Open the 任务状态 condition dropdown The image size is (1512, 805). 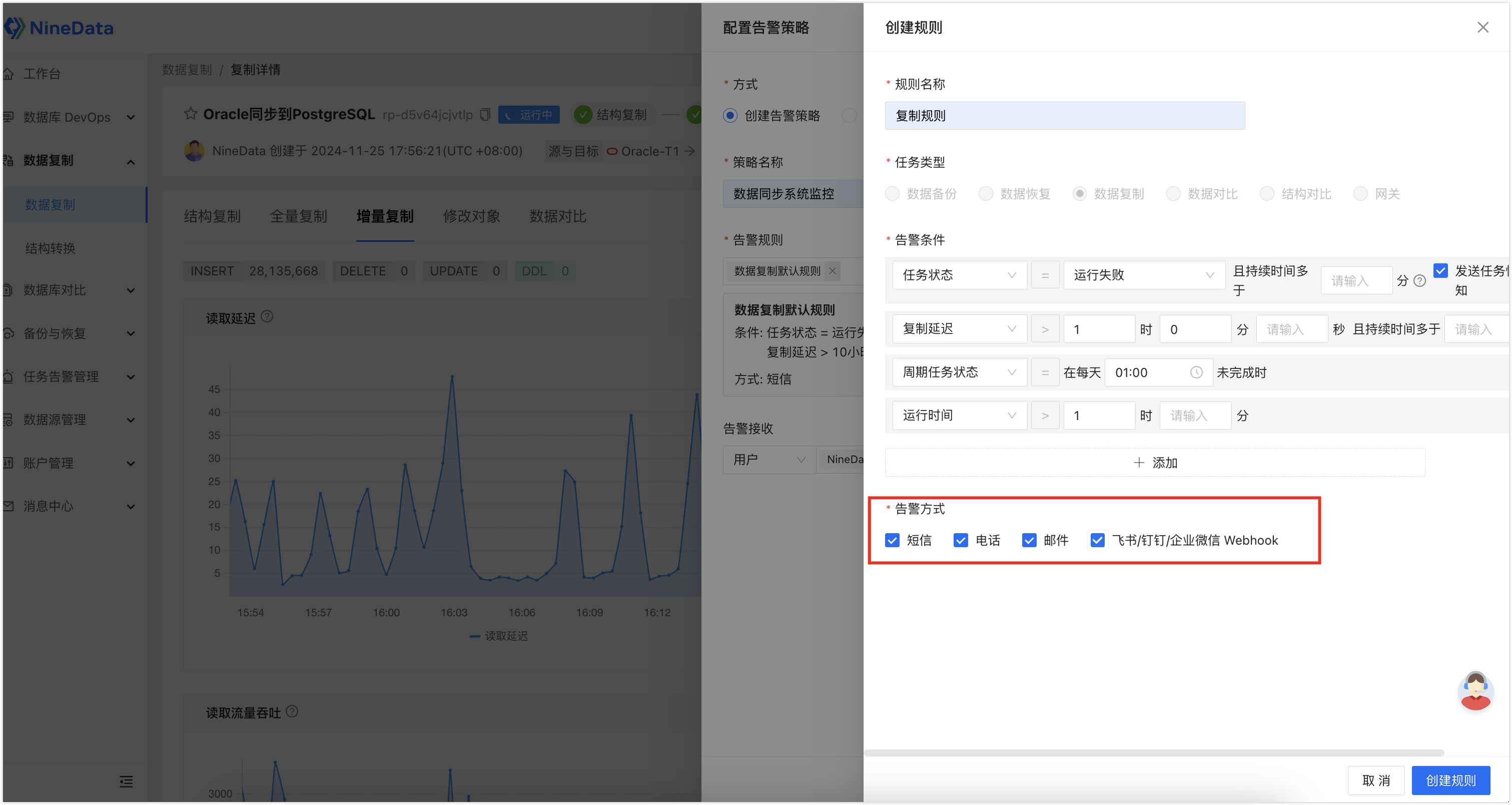960,275
